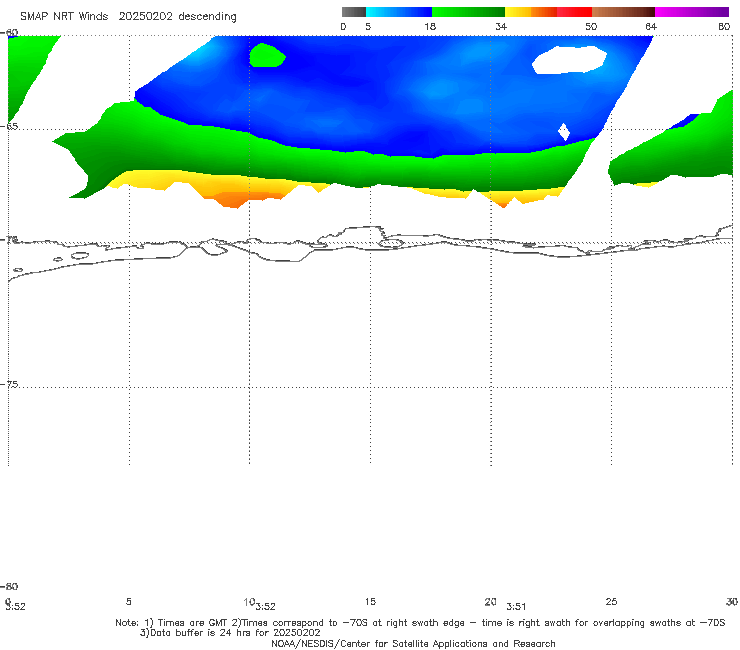This screenshot has width=740, height=650.
Task: Click the longitude axis label '5'
Action: pyautogui.click(x=128, y=601)
